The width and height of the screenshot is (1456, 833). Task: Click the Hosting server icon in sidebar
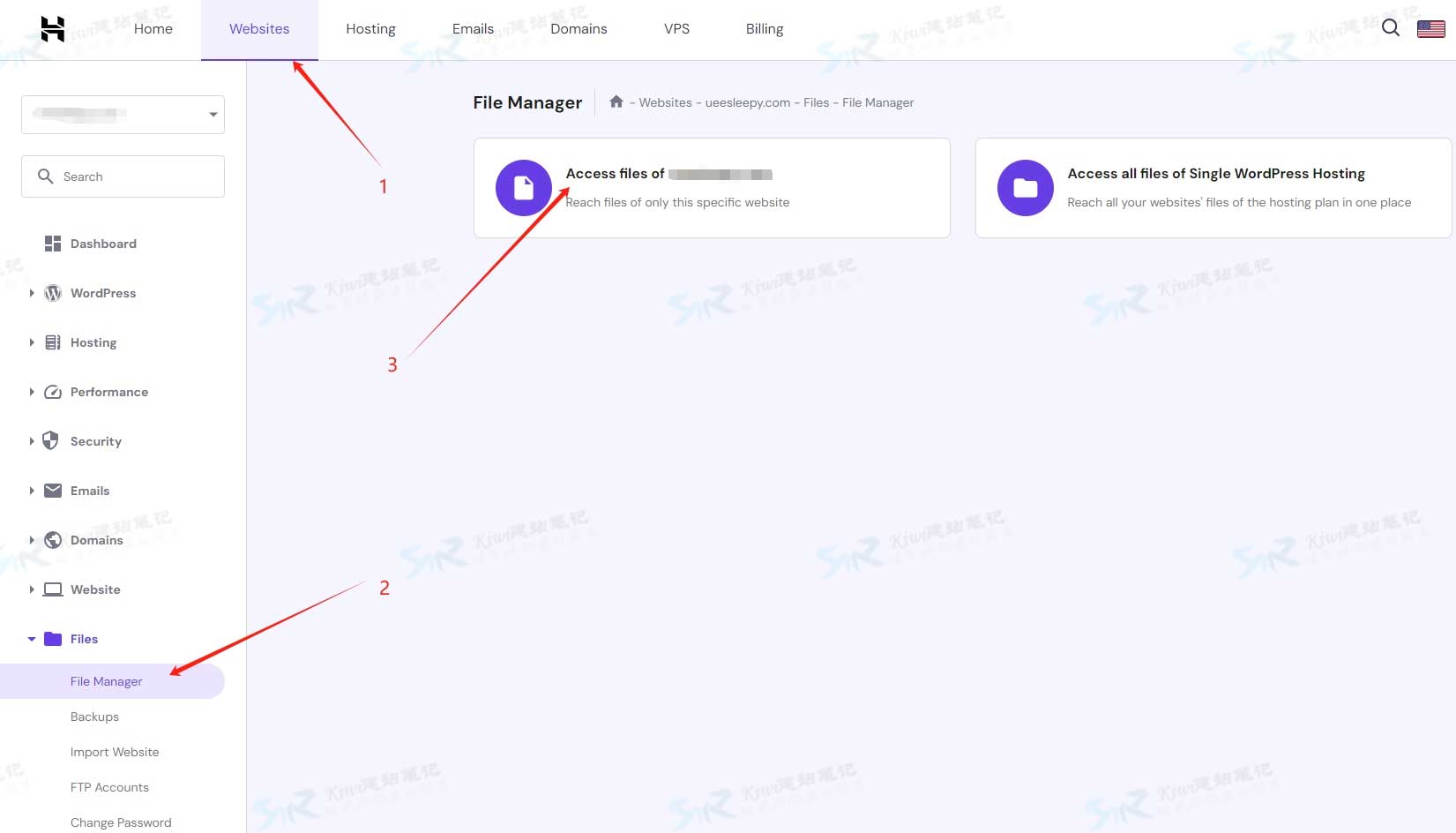coord(53,342)
